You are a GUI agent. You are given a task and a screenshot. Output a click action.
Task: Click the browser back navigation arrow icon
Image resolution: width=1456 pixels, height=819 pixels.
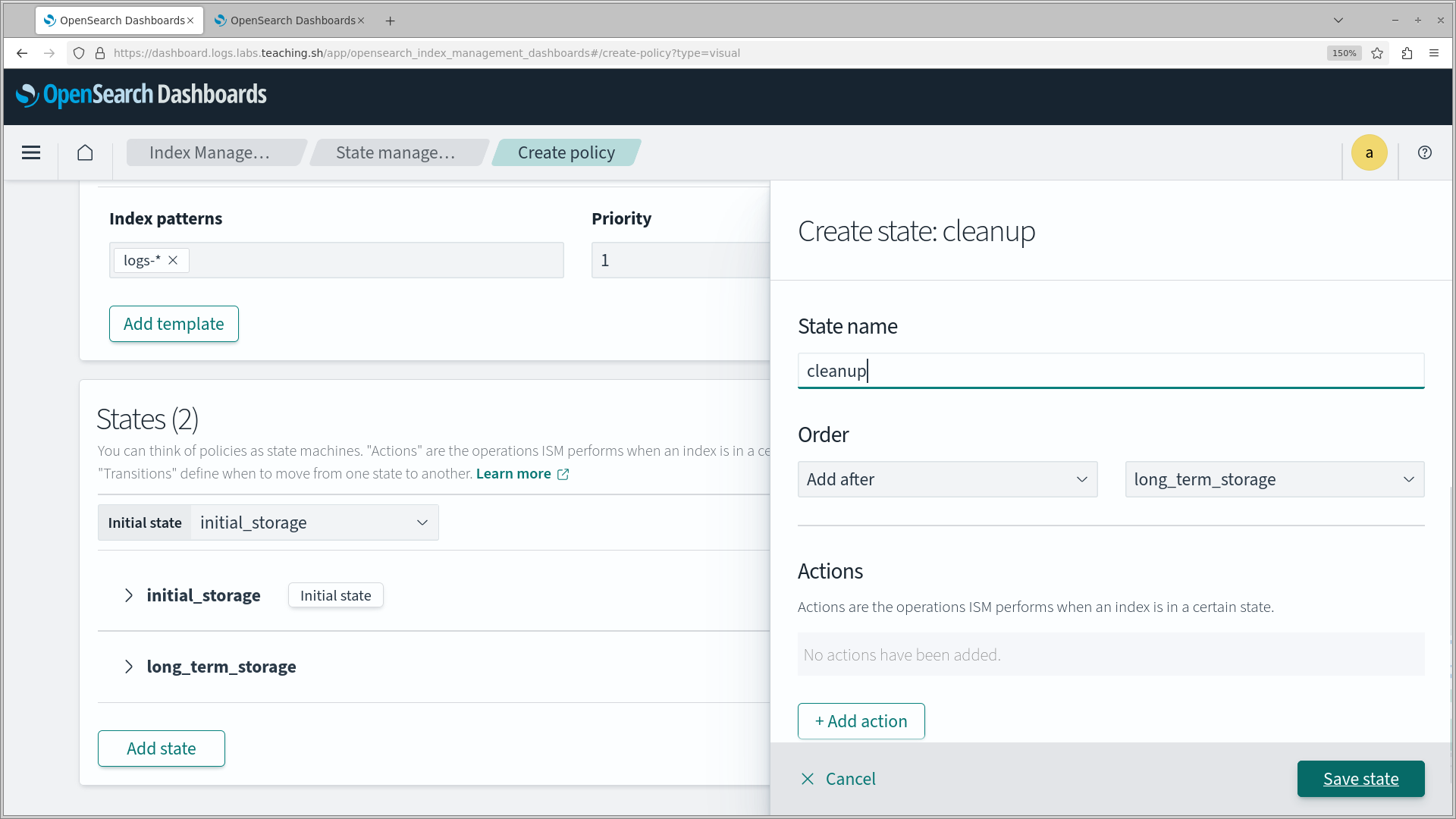point(22,53)
